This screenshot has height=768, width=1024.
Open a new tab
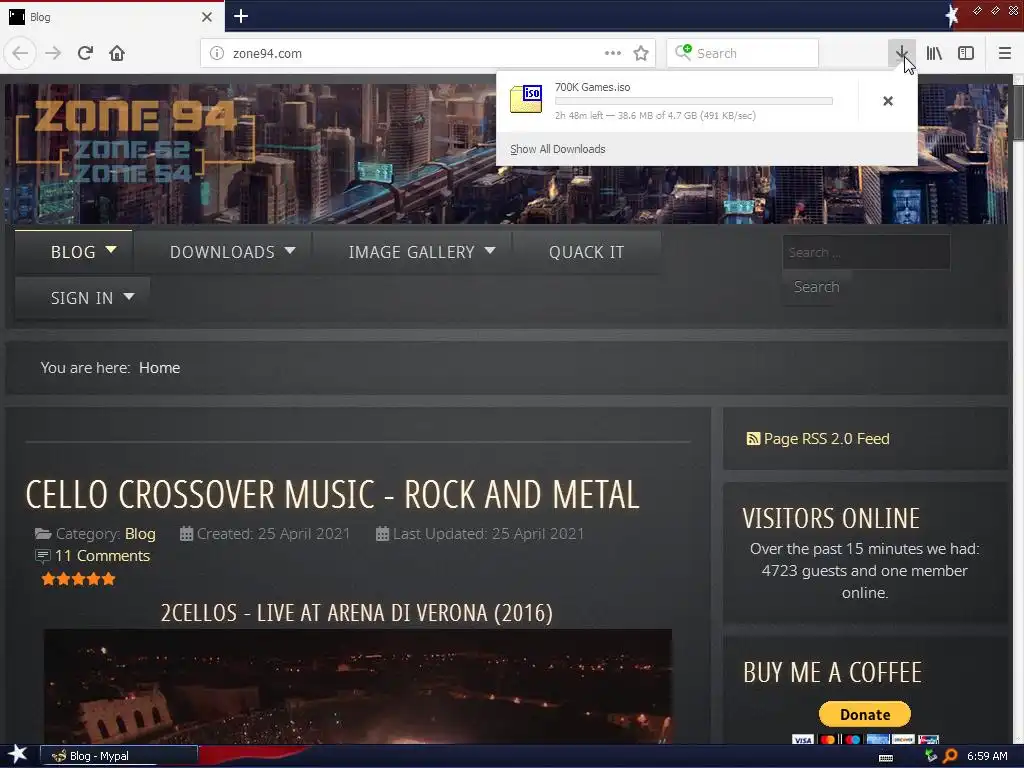[x=241, y=16]
